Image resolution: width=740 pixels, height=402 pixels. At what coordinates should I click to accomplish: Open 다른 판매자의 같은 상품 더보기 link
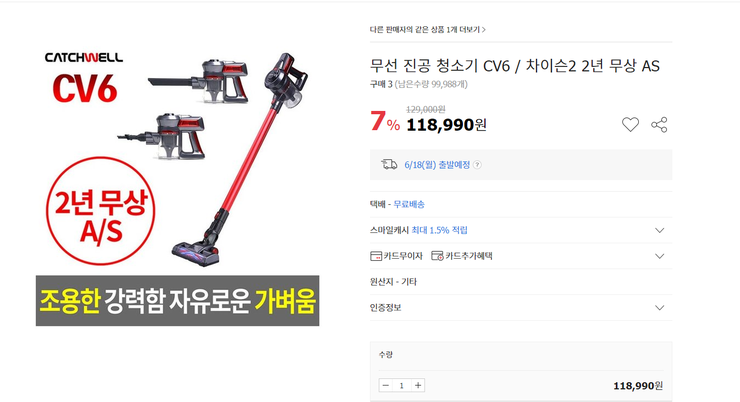428,29
